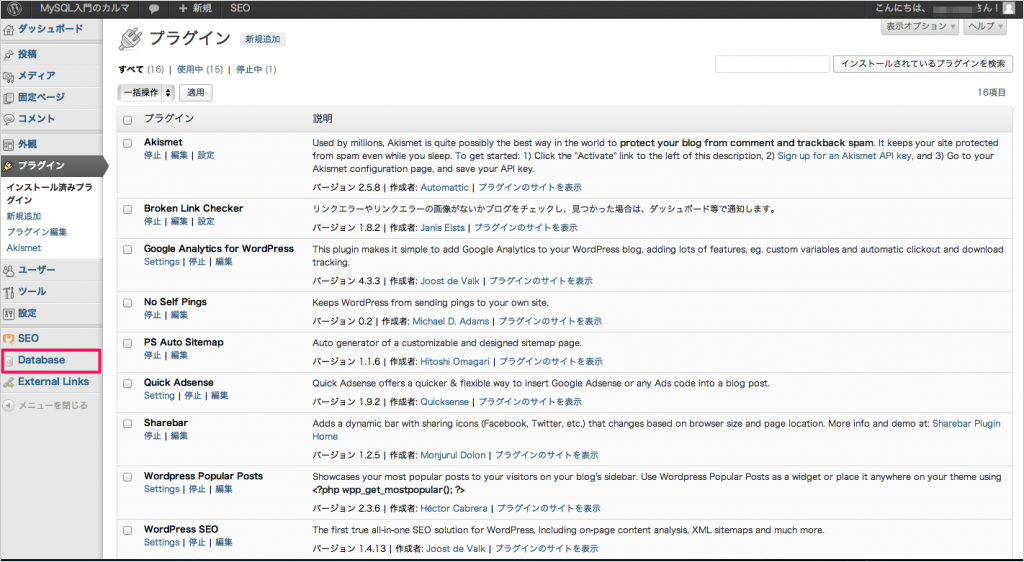Click the External Links icon in sidebar
The image size is (1024, 562).
tap(8, 382)
